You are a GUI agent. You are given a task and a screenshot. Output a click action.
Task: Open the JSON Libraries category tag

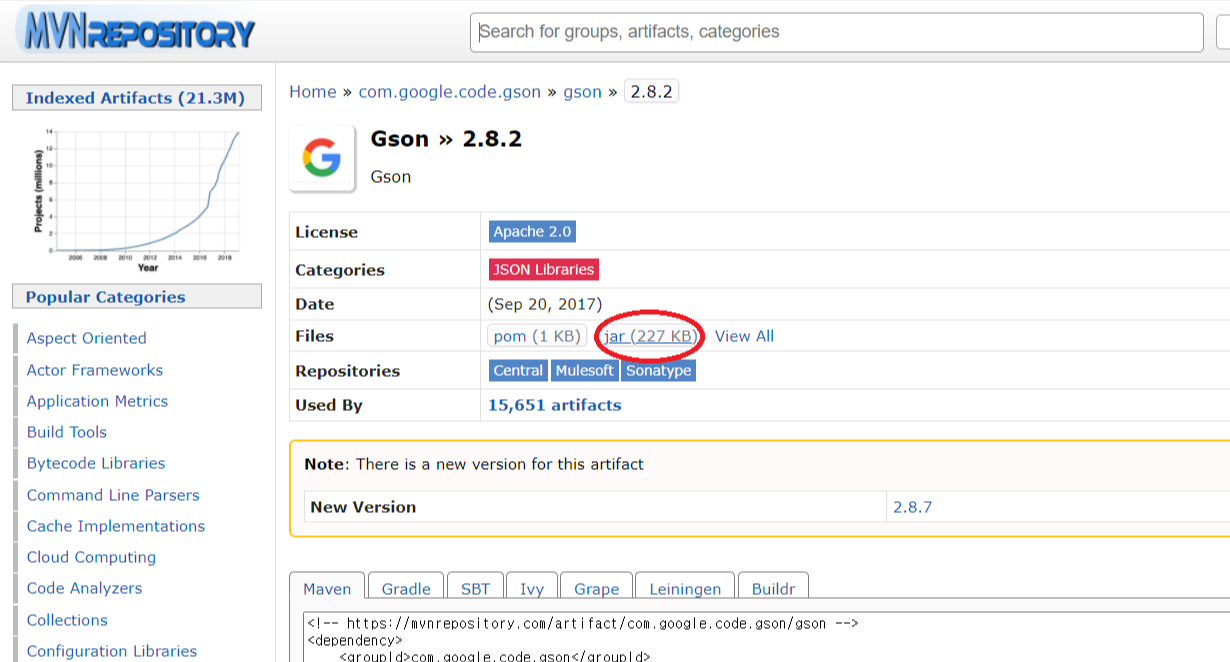pyautogui.click(x=544, y=269)
